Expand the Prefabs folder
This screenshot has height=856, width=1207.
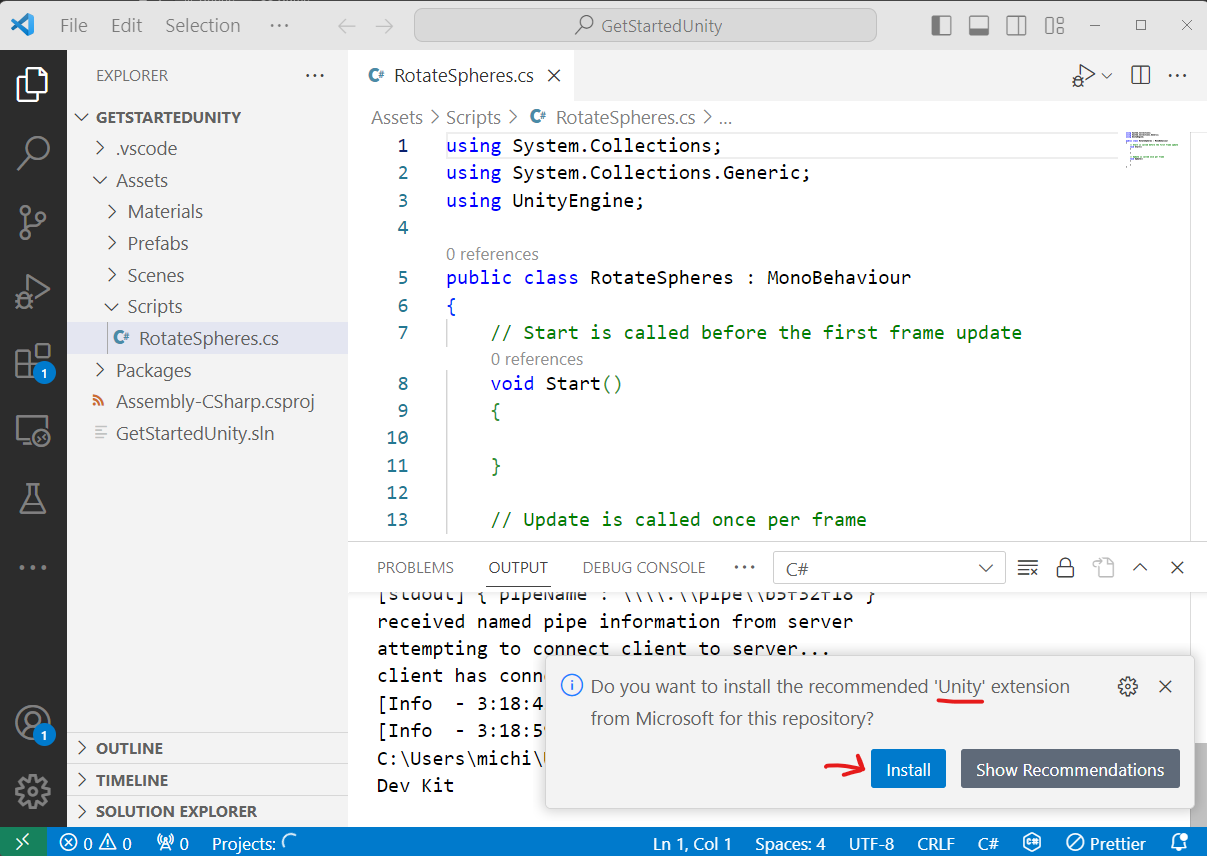pyautogui.click(x=208, y=244)
